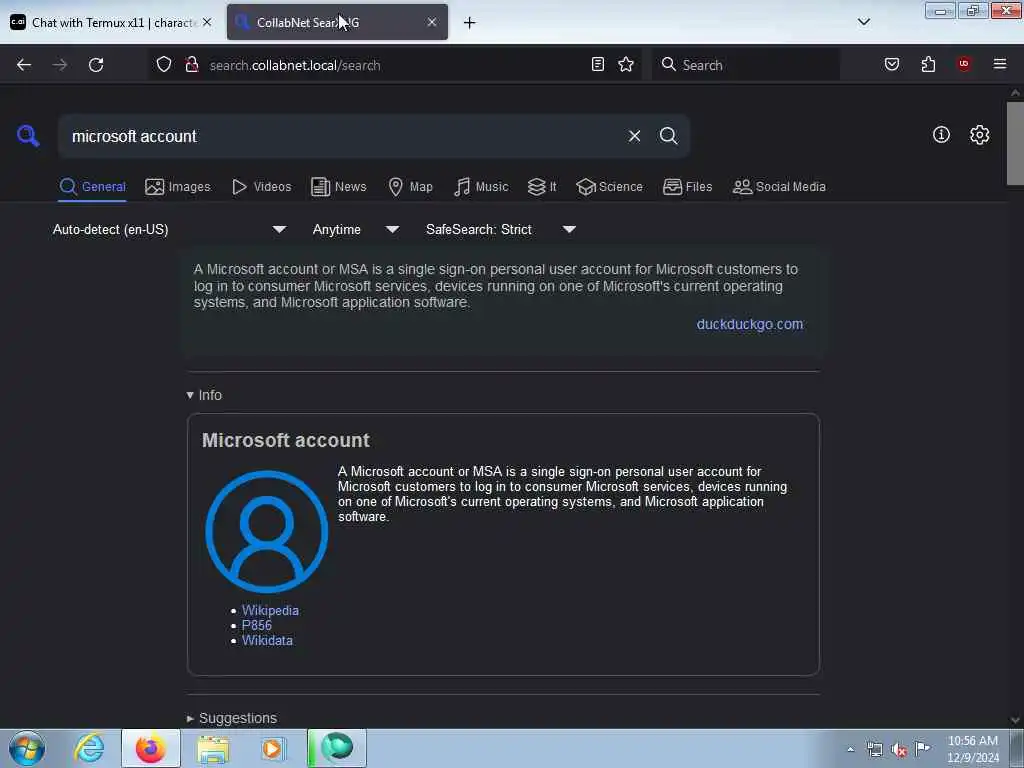Open Windows Explorer folder on taskbar
Image resolution: width=1024 pixels, height=768 pixels.
214,749
